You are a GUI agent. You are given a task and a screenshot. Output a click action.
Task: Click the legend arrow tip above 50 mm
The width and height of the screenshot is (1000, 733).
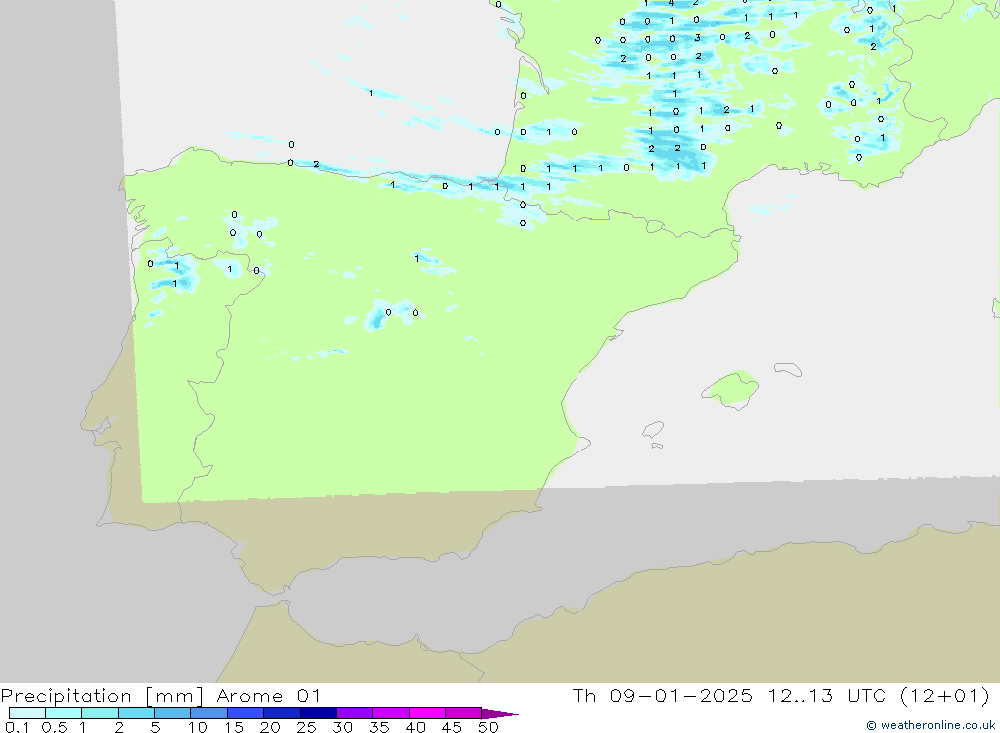[501, 713]
